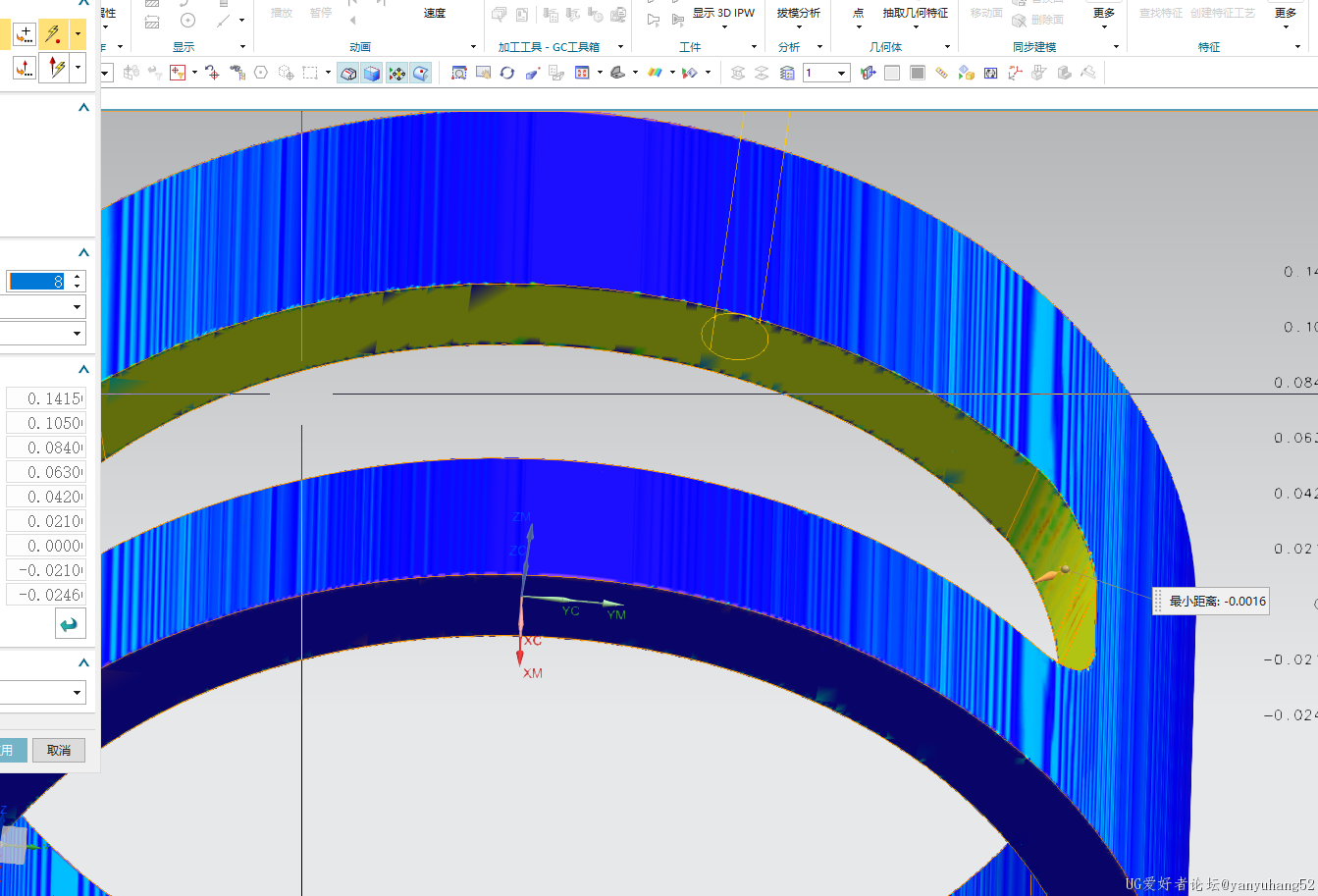Image resolution: width=1318 pixels, height=896 pixels.
Task: Click the dark gray square display icon
Action: tap(918, 73)
